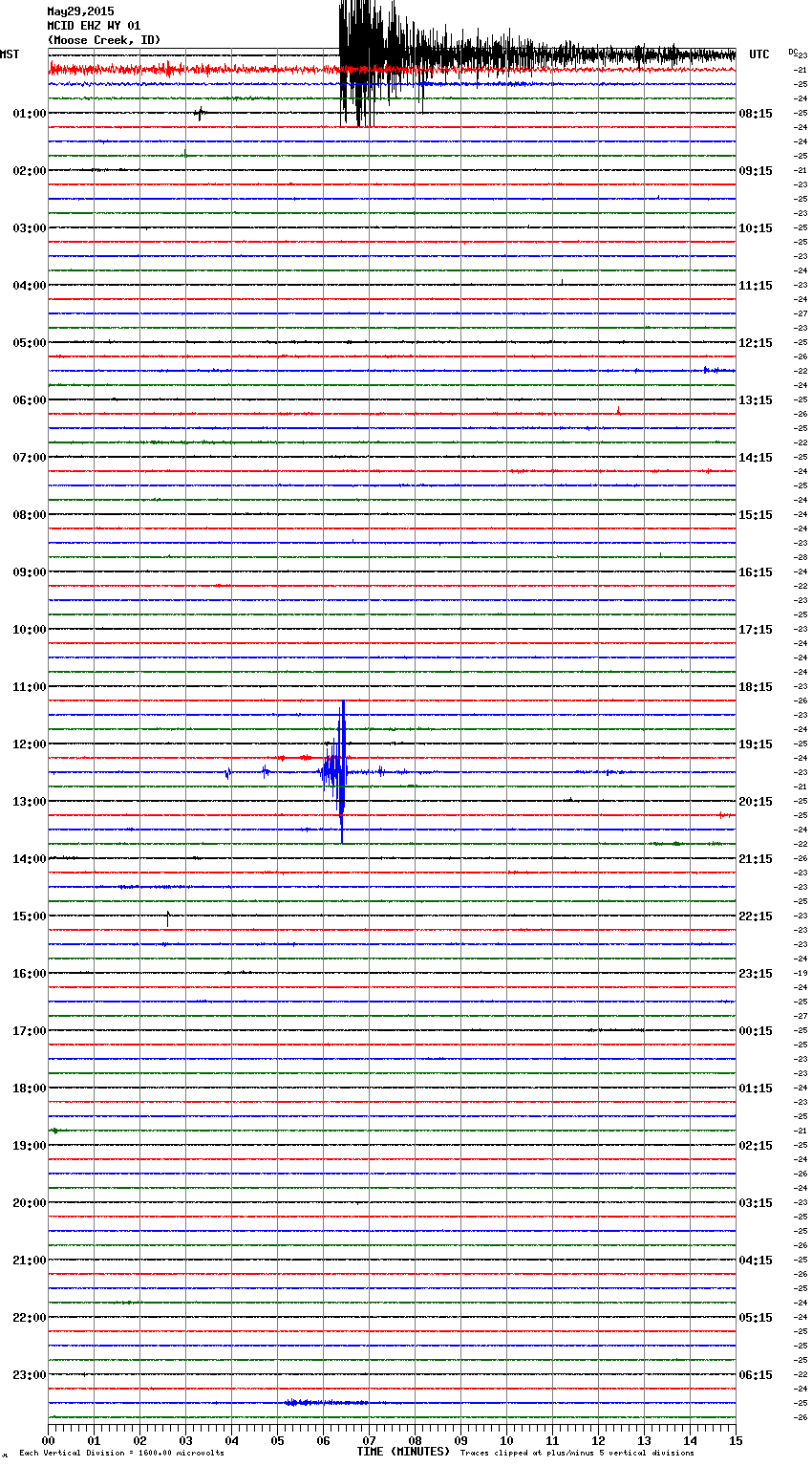Click the 06:15 UTC time label
The image size is (812, 1466).
coord(756,1375)
